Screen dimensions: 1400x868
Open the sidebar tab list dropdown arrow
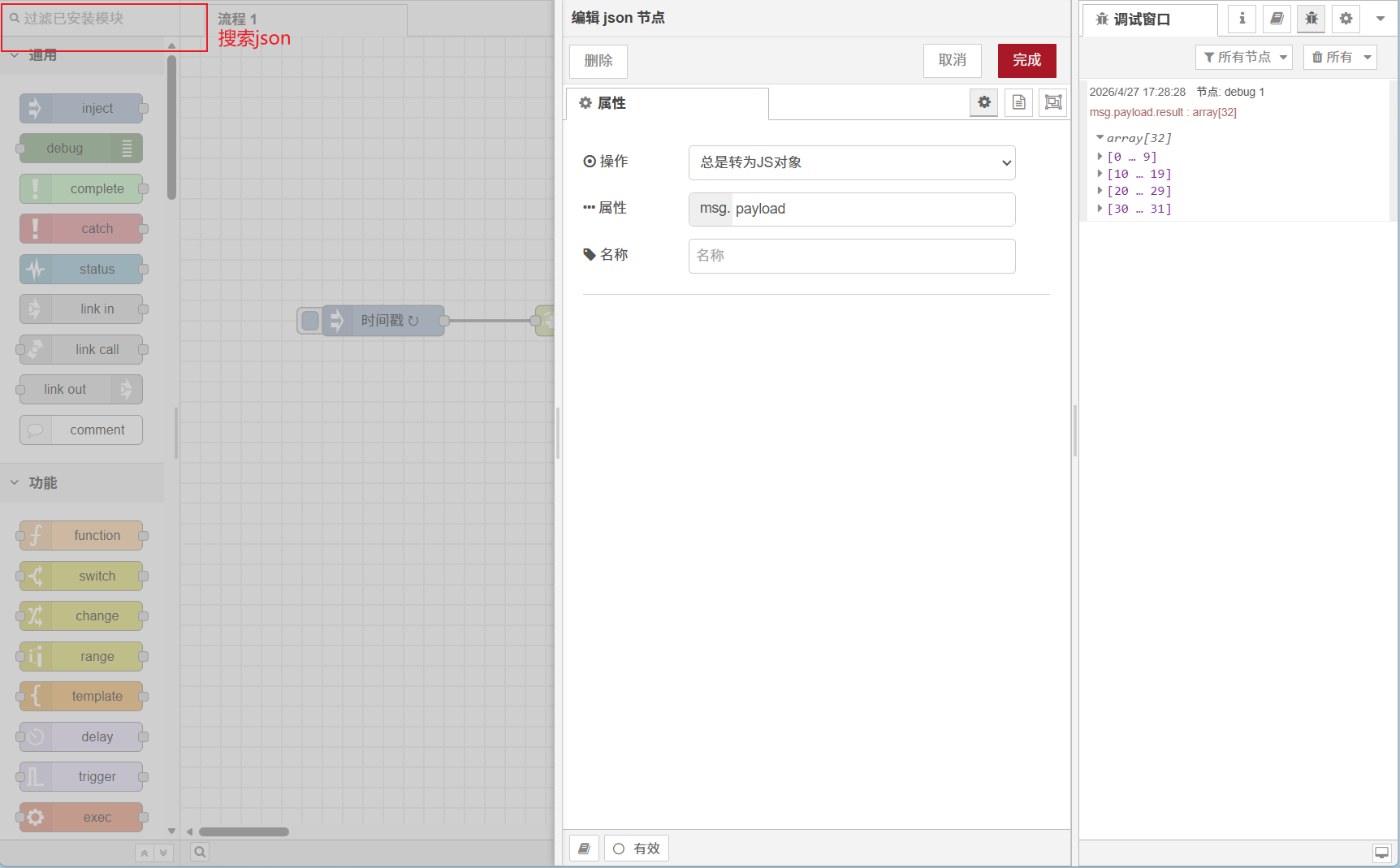[1380, 19]
